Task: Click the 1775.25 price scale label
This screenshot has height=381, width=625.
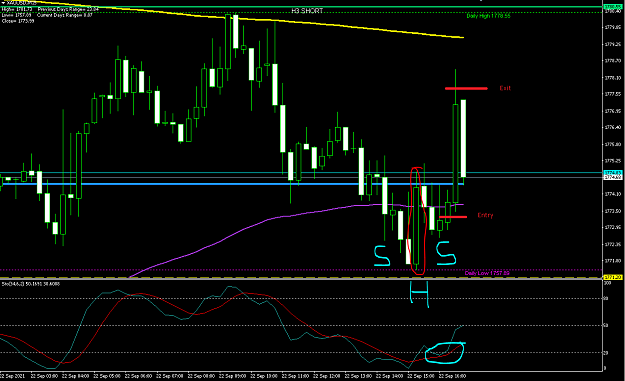Action: click(x=613, y=161)
